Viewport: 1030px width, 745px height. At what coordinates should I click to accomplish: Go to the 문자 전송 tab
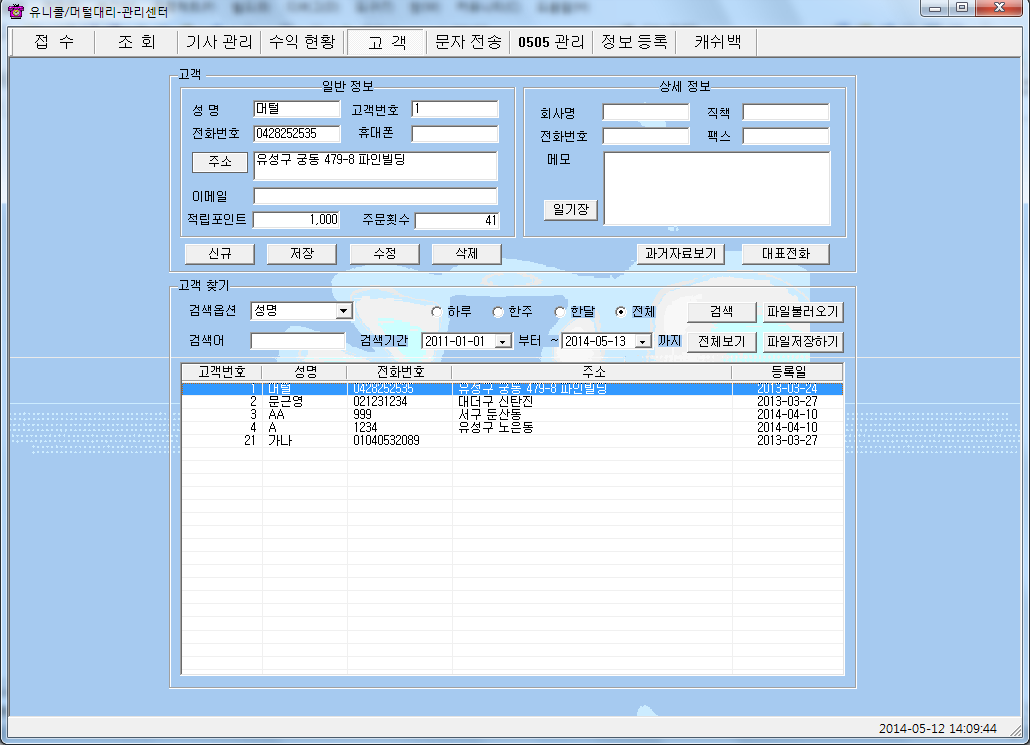coord(468,43)
